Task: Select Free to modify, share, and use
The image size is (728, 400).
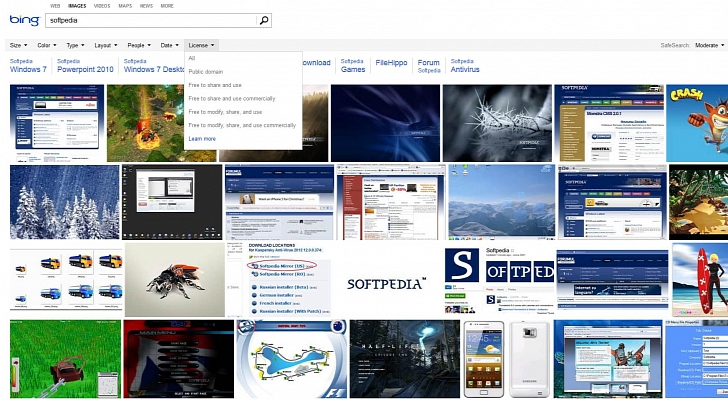Action: pos(225,112)
